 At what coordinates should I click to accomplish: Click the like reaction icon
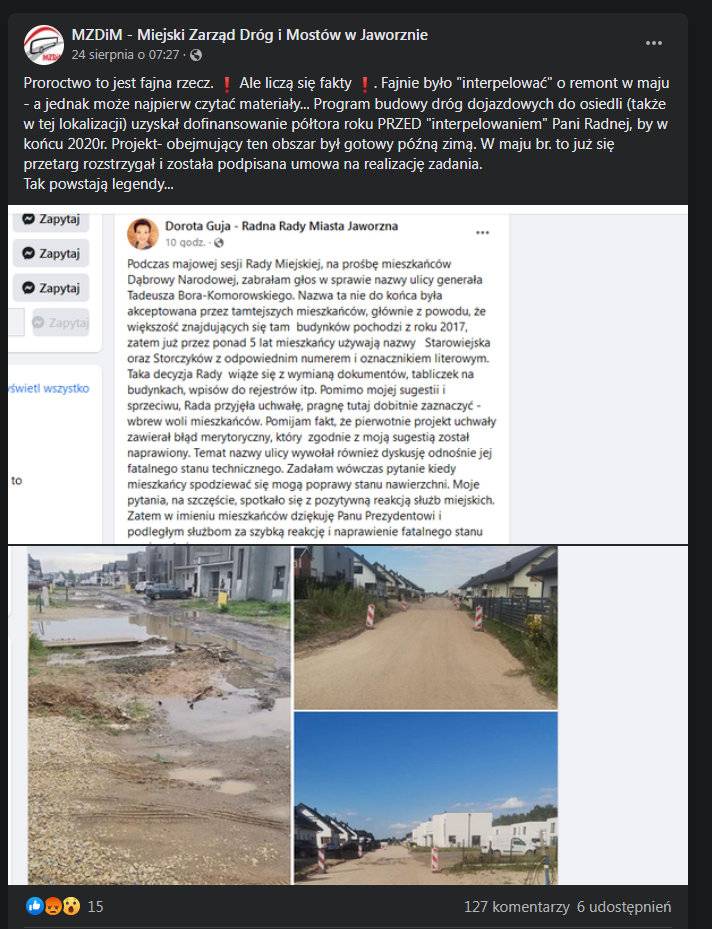34,905
